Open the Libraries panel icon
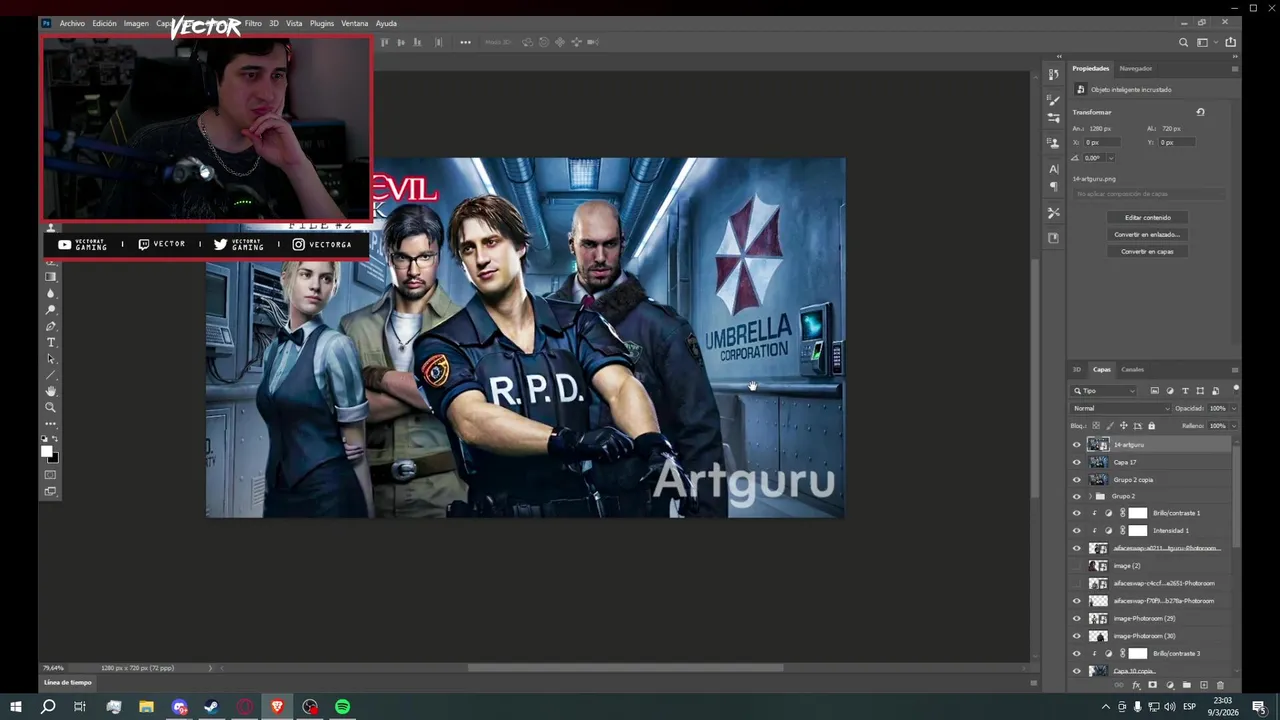The image size is (1280, 720). point(1053,238)
